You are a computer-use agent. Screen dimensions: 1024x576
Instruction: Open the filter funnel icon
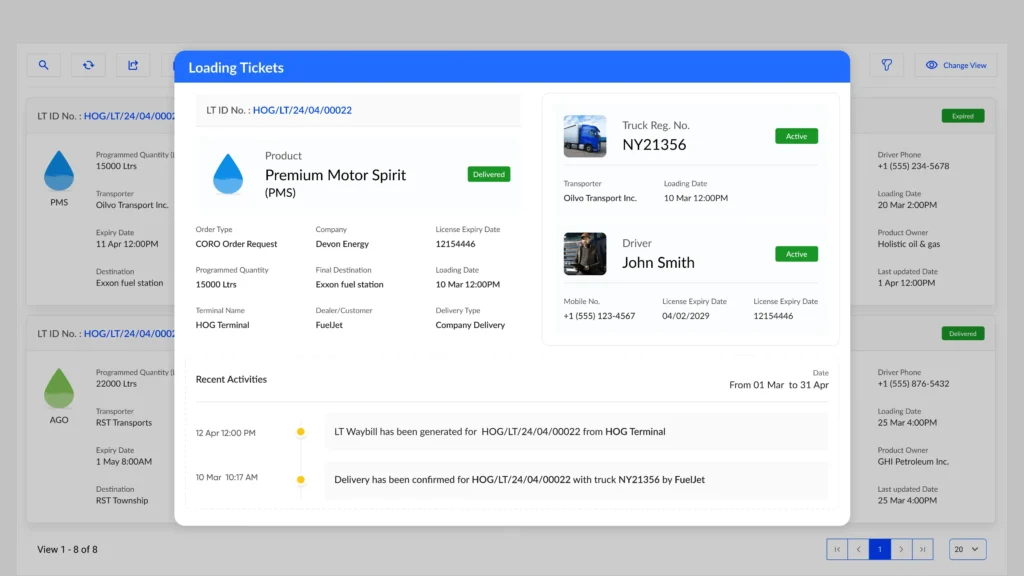coord(886,65)
